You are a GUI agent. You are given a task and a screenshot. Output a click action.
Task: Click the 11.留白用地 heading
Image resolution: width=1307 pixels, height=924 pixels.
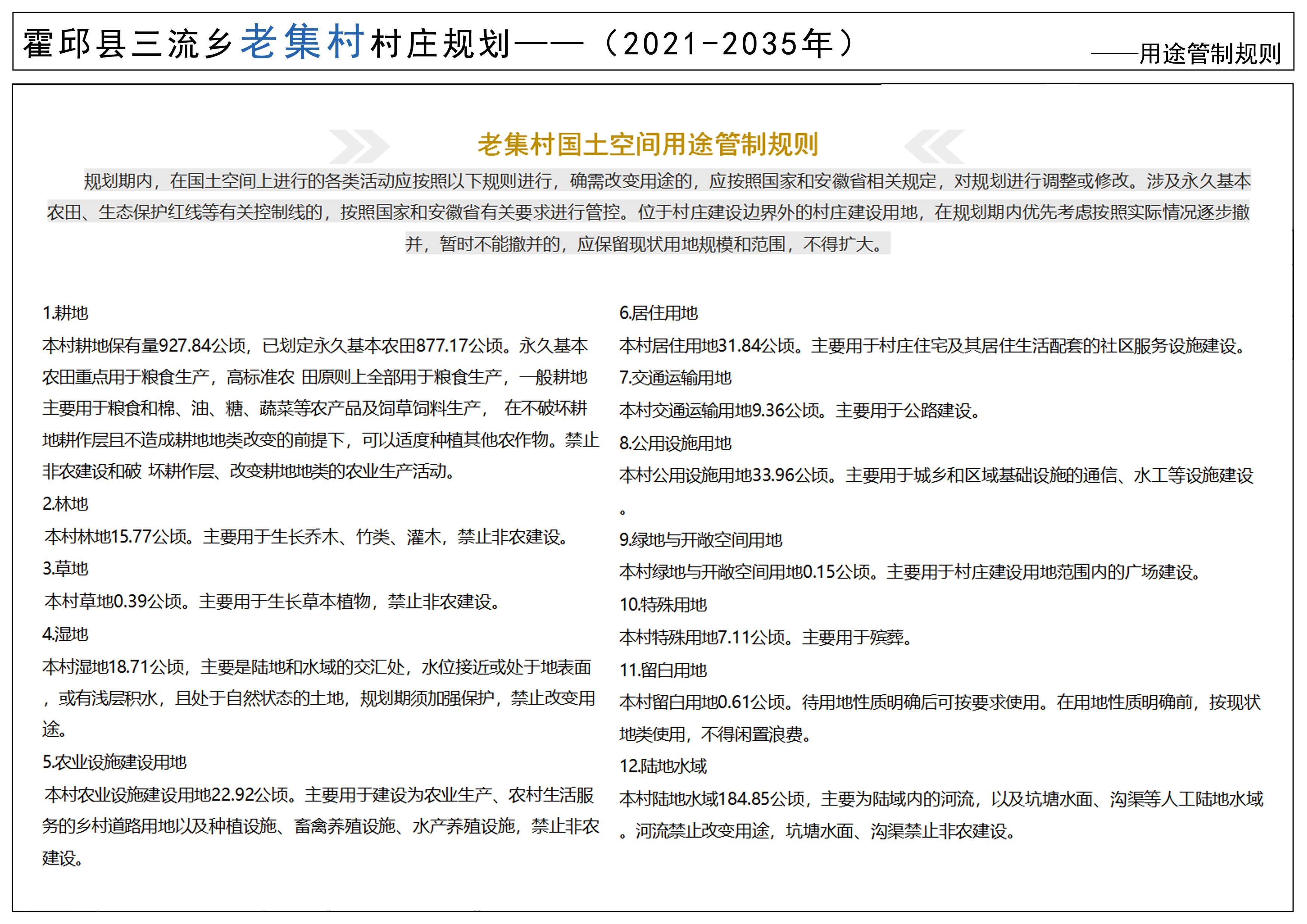pyautogui.click(x=663, y=670)
